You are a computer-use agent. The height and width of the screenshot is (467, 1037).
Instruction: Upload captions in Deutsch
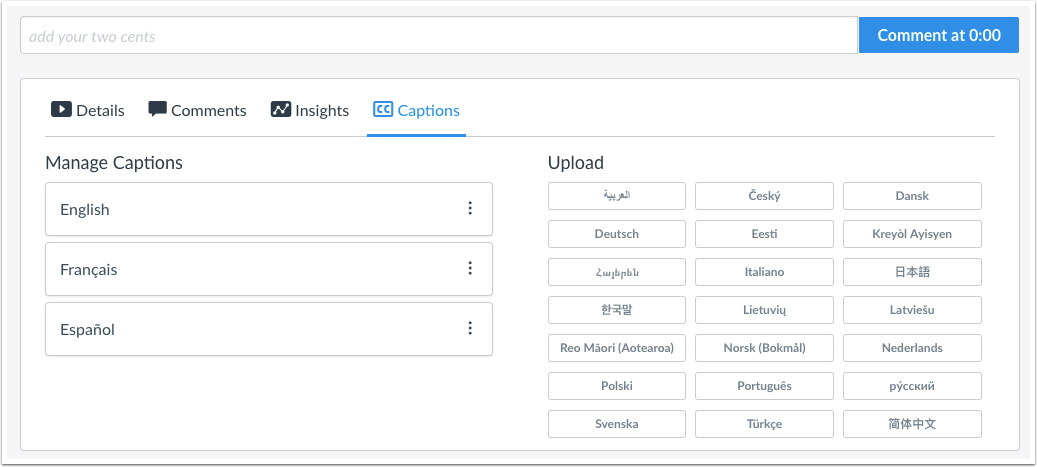coord(616,234)
